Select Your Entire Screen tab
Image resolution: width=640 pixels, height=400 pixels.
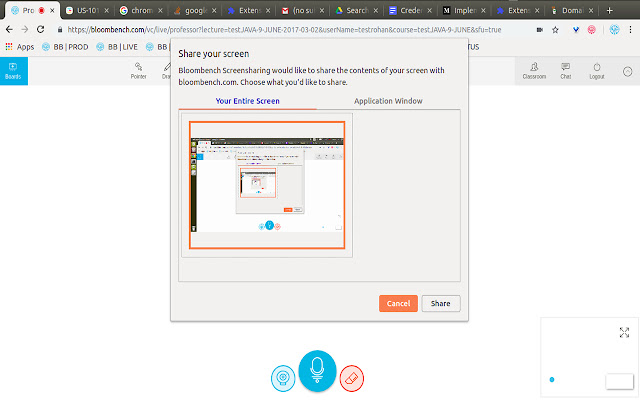(247, 101)
